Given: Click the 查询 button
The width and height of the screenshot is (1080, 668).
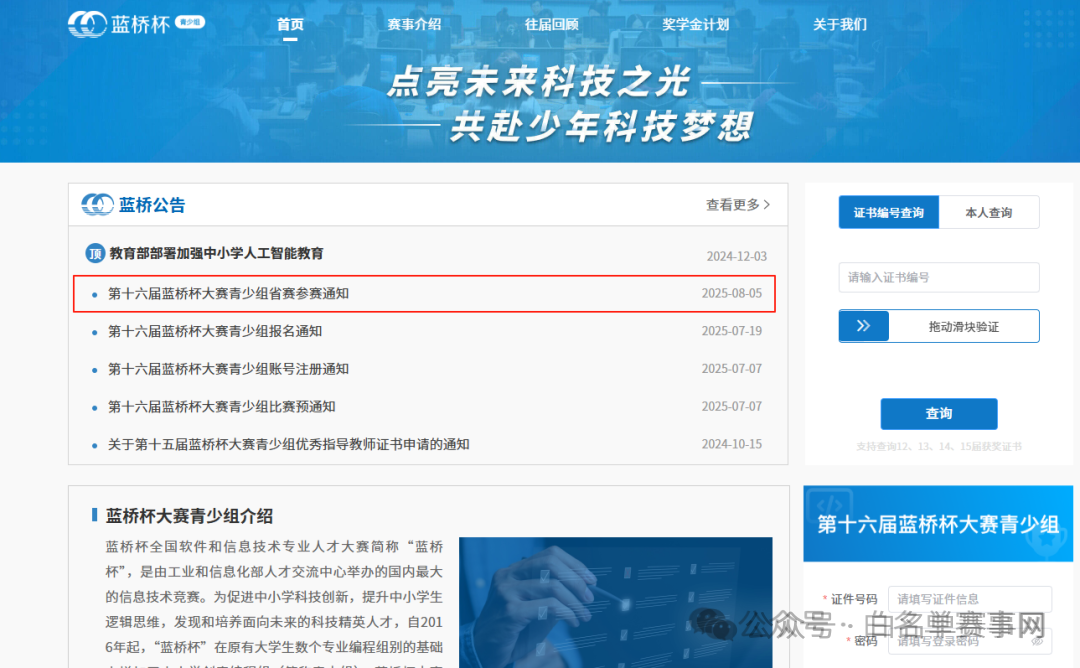Looking at the screenshot, I should pyautogui.click(x=938, y=414).
